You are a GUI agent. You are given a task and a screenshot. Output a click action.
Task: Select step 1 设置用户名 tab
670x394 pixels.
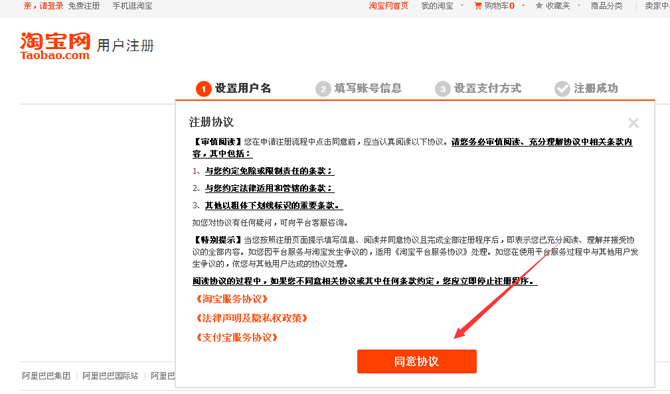click(234, 88)
